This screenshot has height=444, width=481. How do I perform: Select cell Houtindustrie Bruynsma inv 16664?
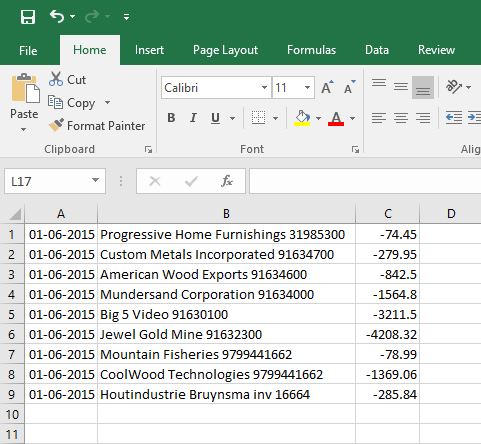tap(226, 394)
